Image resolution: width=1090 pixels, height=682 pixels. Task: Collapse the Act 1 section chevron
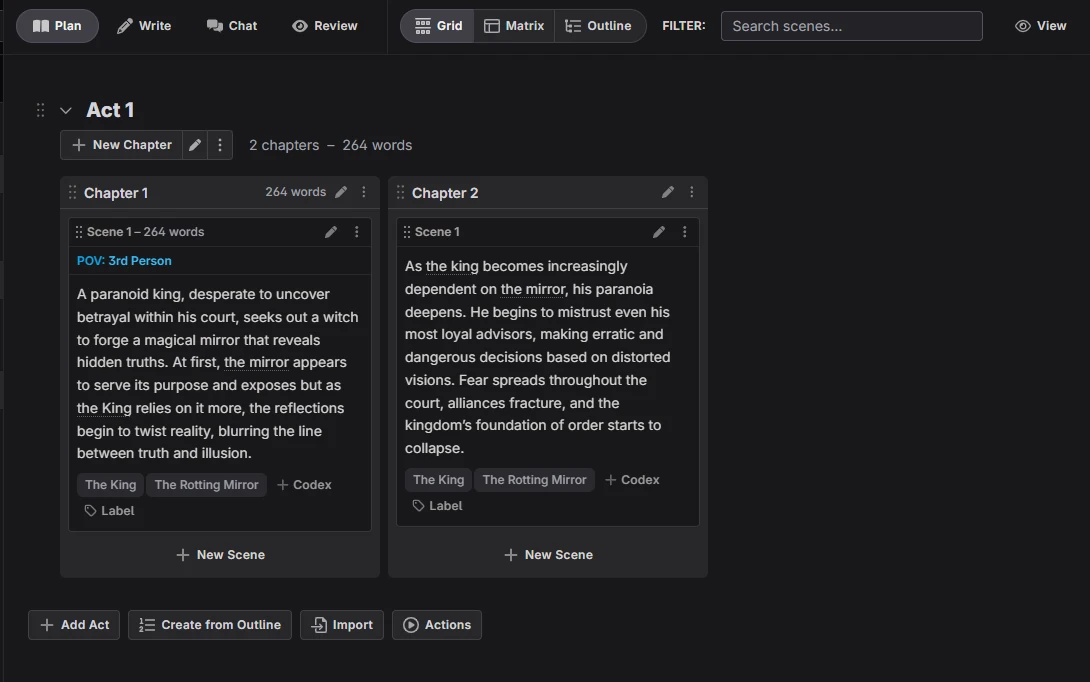tap(66, 110)
